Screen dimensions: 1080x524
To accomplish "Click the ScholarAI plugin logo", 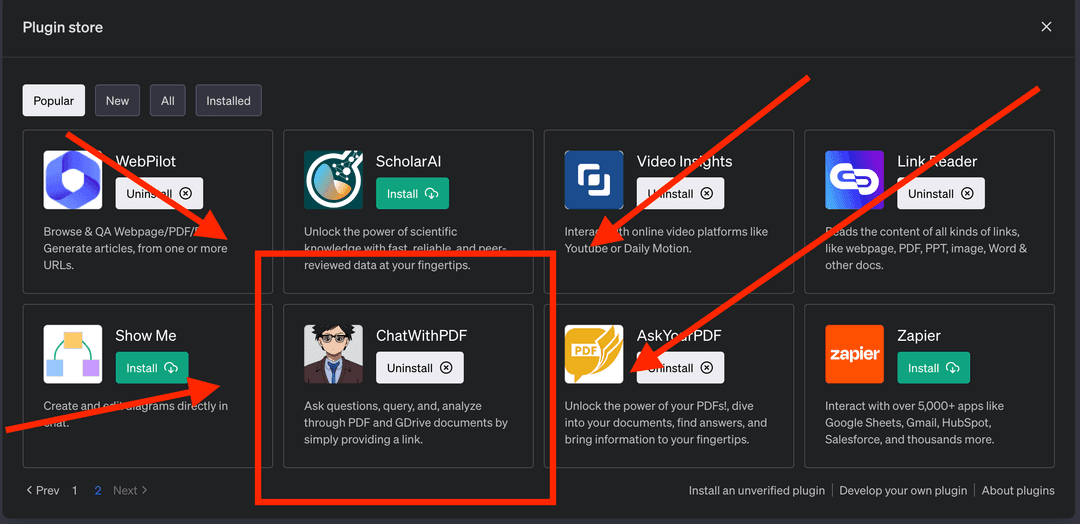I will point(334,180).
